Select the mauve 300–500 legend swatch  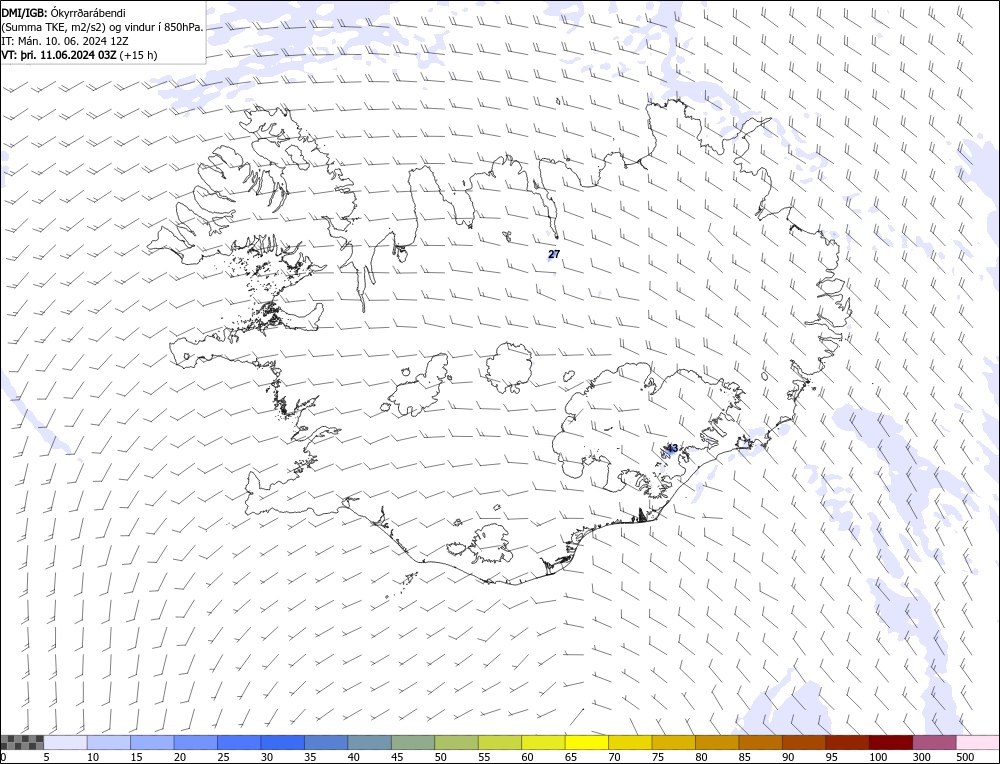(934, 742)
